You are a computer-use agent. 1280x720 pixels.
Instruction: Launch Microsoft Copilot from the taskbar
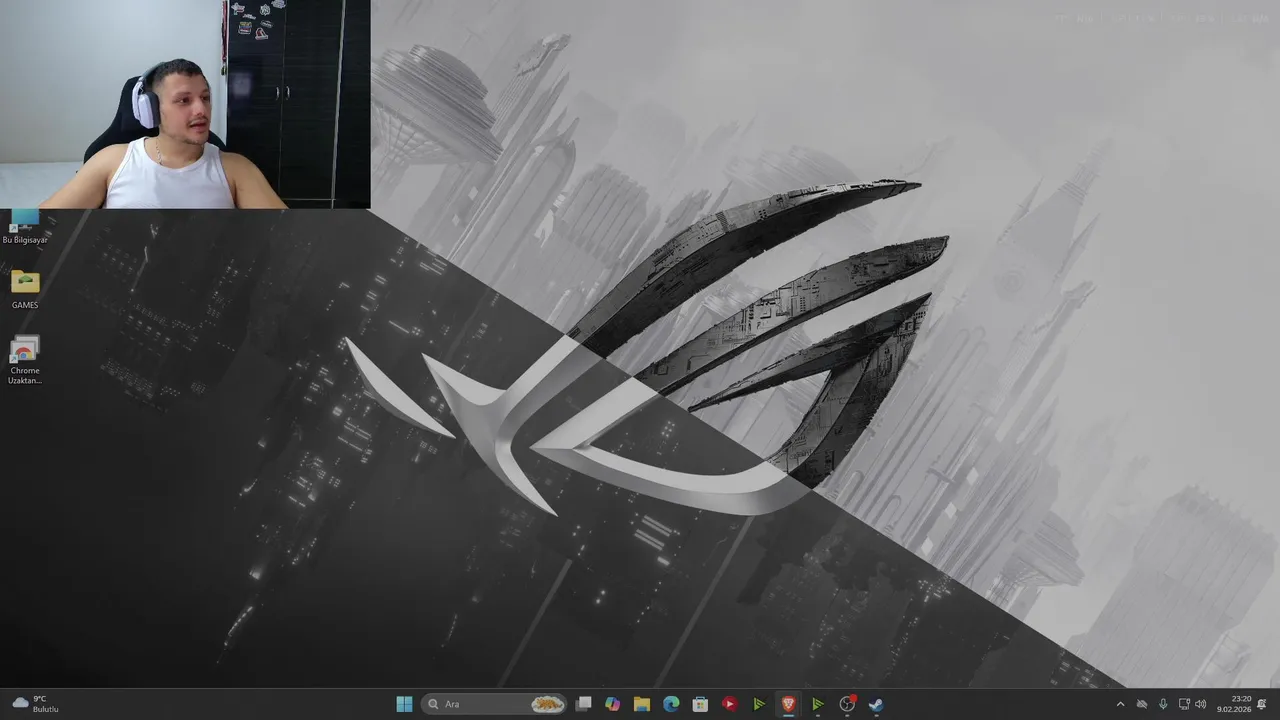(613, 704)
